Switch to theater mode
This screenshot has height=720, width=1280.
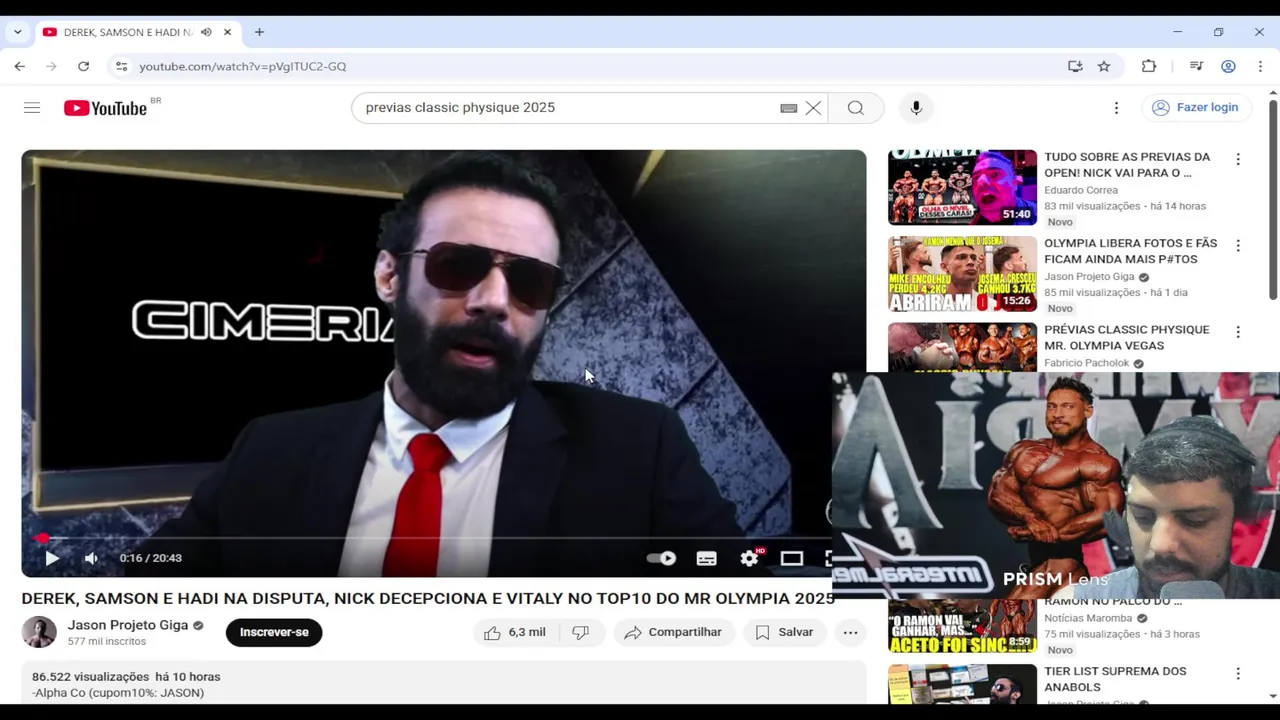coord(791,558)
